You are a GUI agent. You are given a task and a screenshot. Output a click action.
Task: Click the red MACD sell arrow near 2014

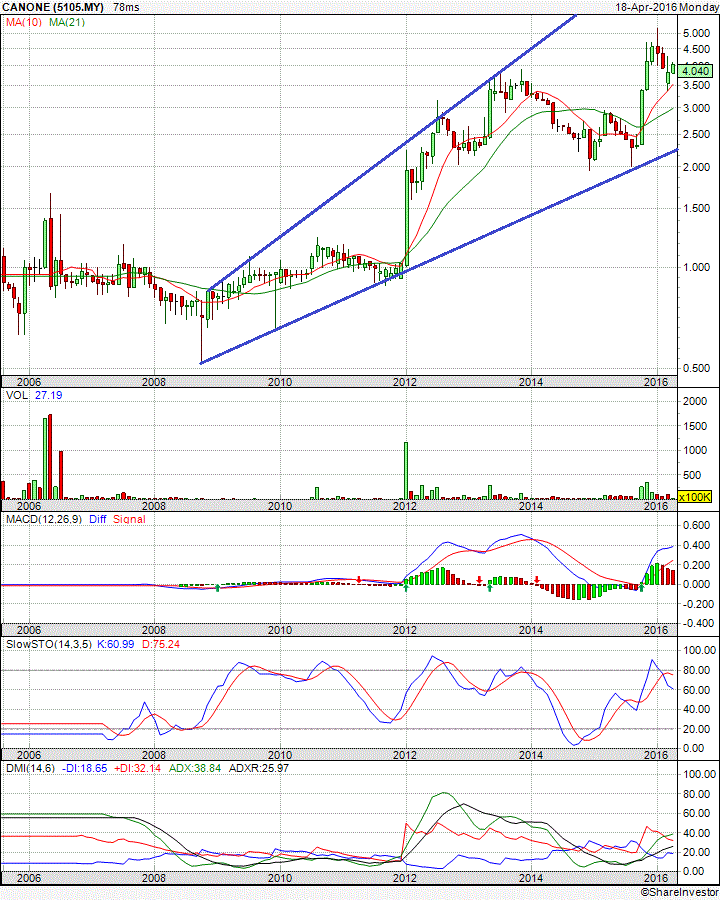[x=537, y=580]
